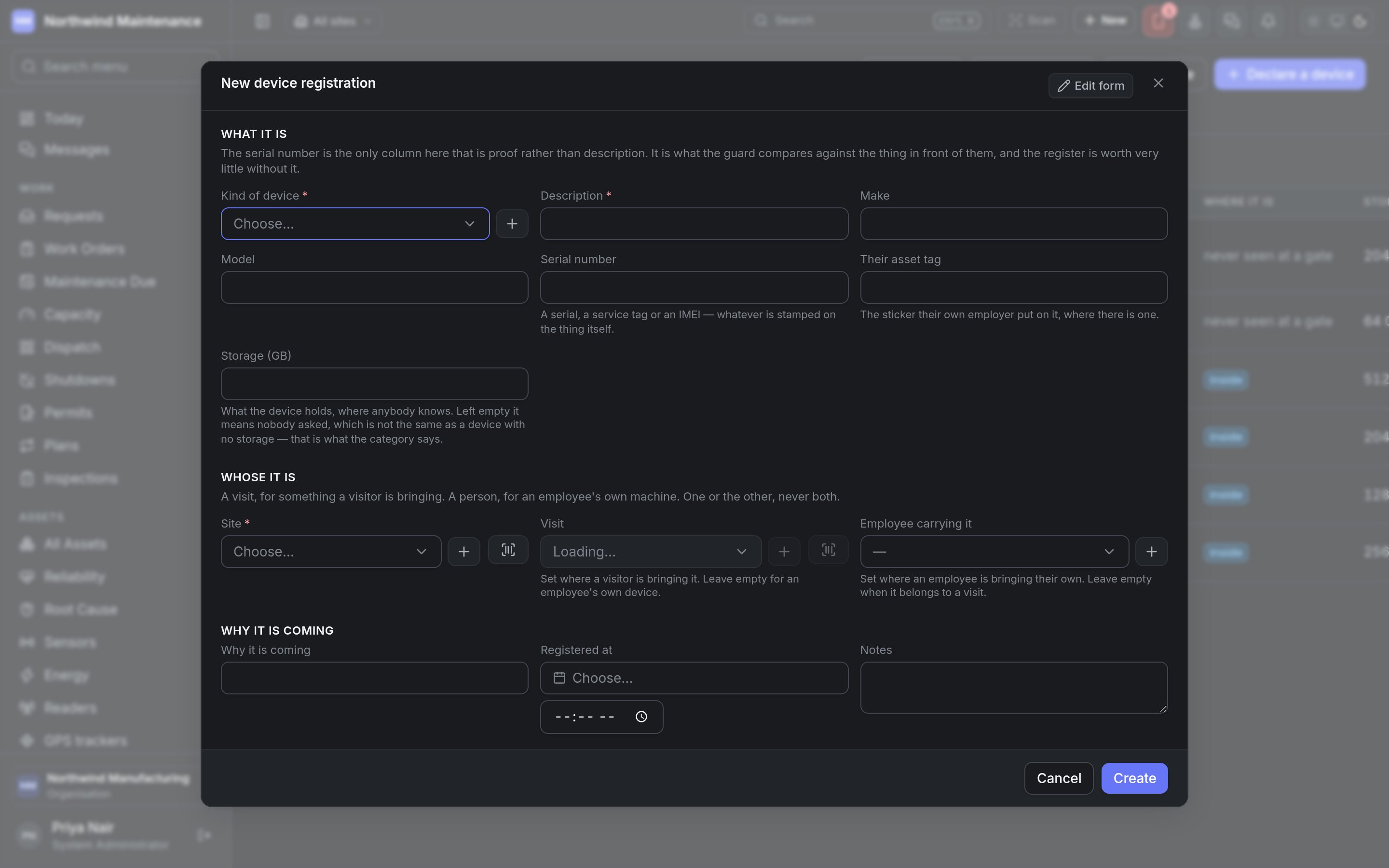1389x868 pixels.
Task: Focus the Model input field
Action: [374, 287]
